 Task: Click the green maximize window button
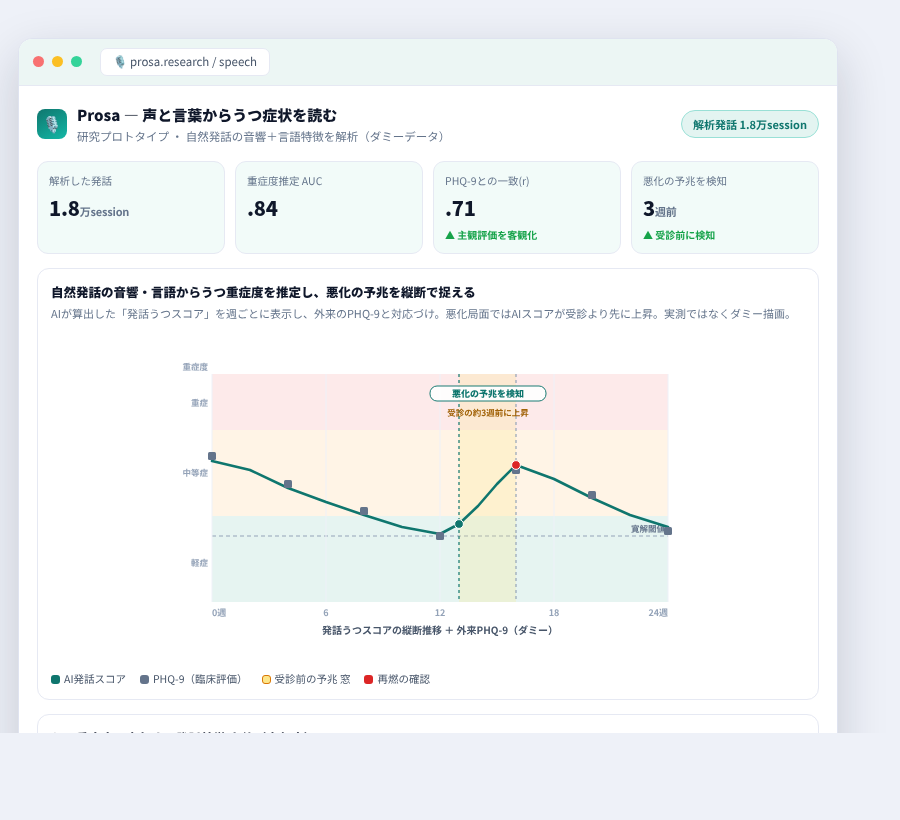tap(76, 62)
